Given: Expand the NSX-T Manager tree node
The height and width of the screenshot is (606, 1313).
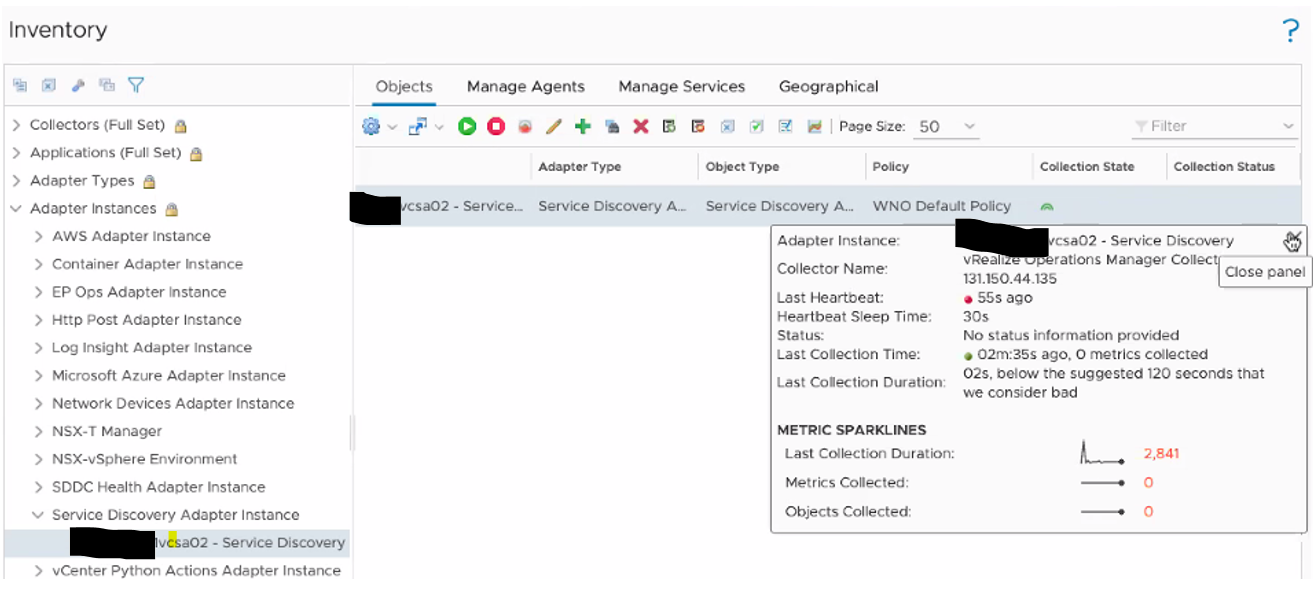Looking at the screenshot, I should (x=38, y=431).
